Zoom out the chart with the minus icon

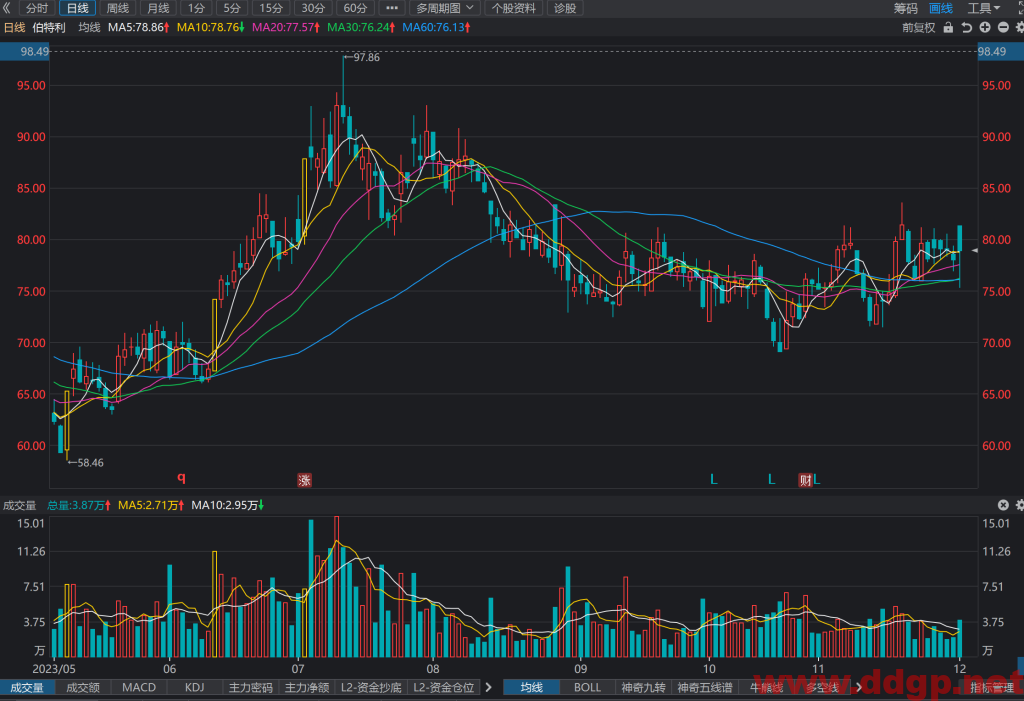coord(1003,27)
